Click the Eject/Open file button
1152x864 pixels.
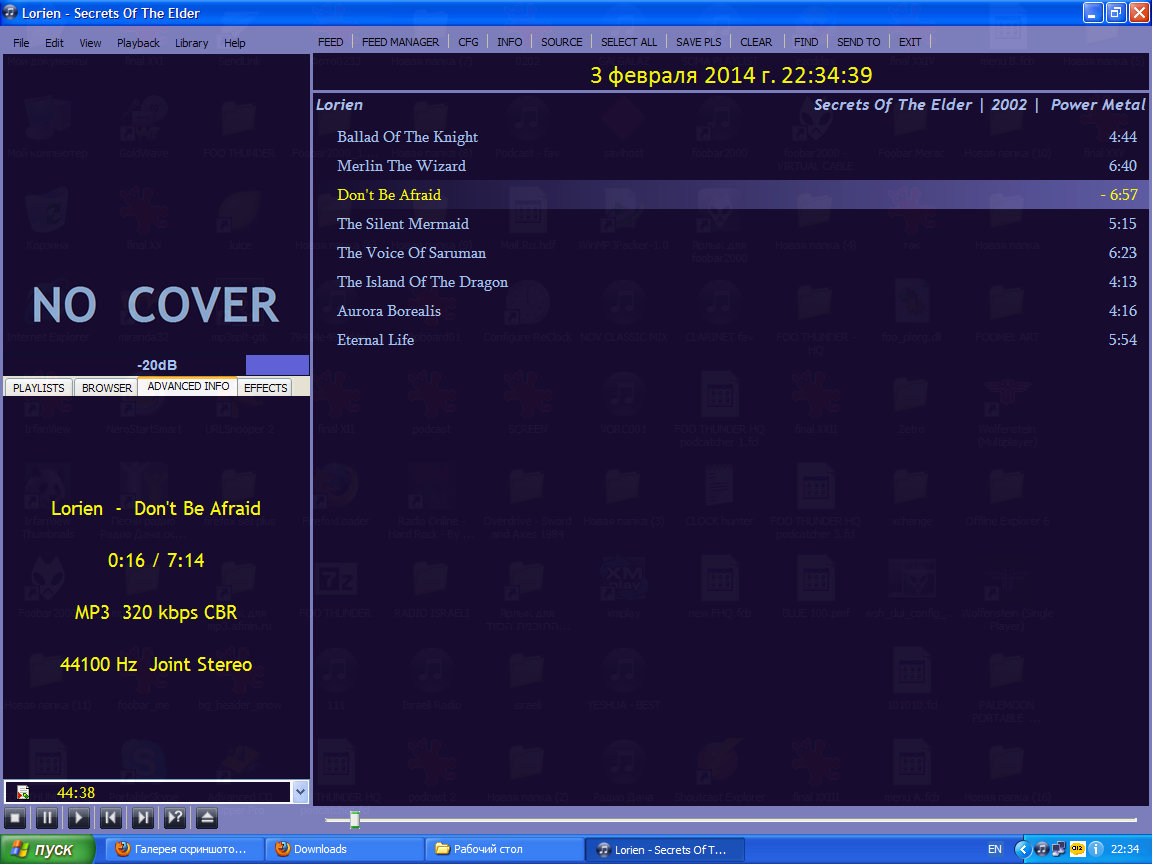coord(207,818)
